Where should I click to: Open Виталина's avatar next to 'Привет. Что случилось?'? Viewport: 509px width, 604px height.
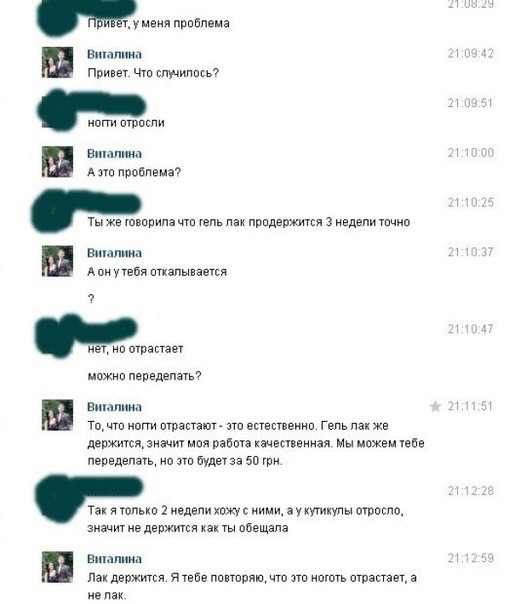tap(57, 62)
